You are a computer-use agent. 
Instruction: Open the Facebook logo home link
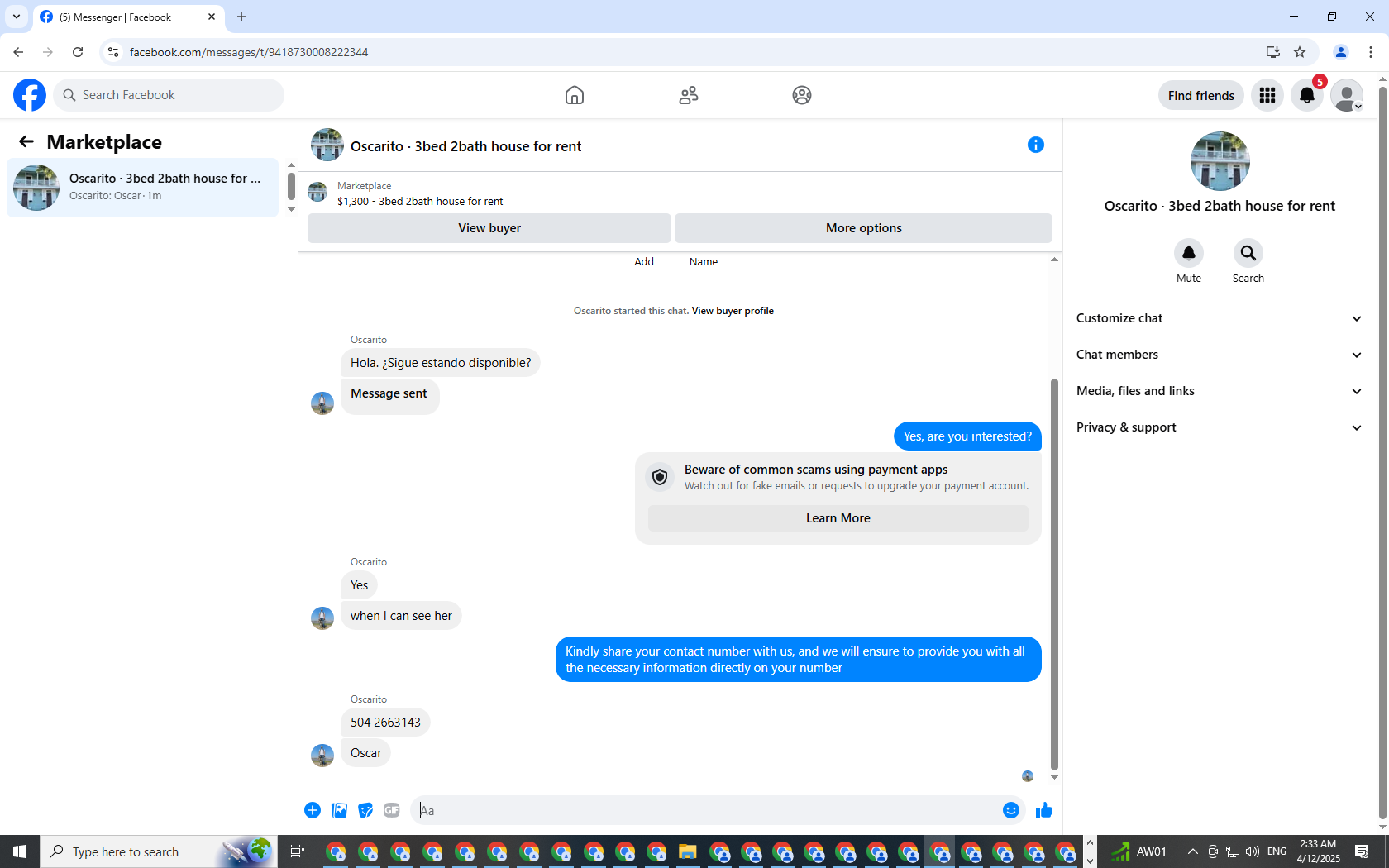tap(30, 95)
